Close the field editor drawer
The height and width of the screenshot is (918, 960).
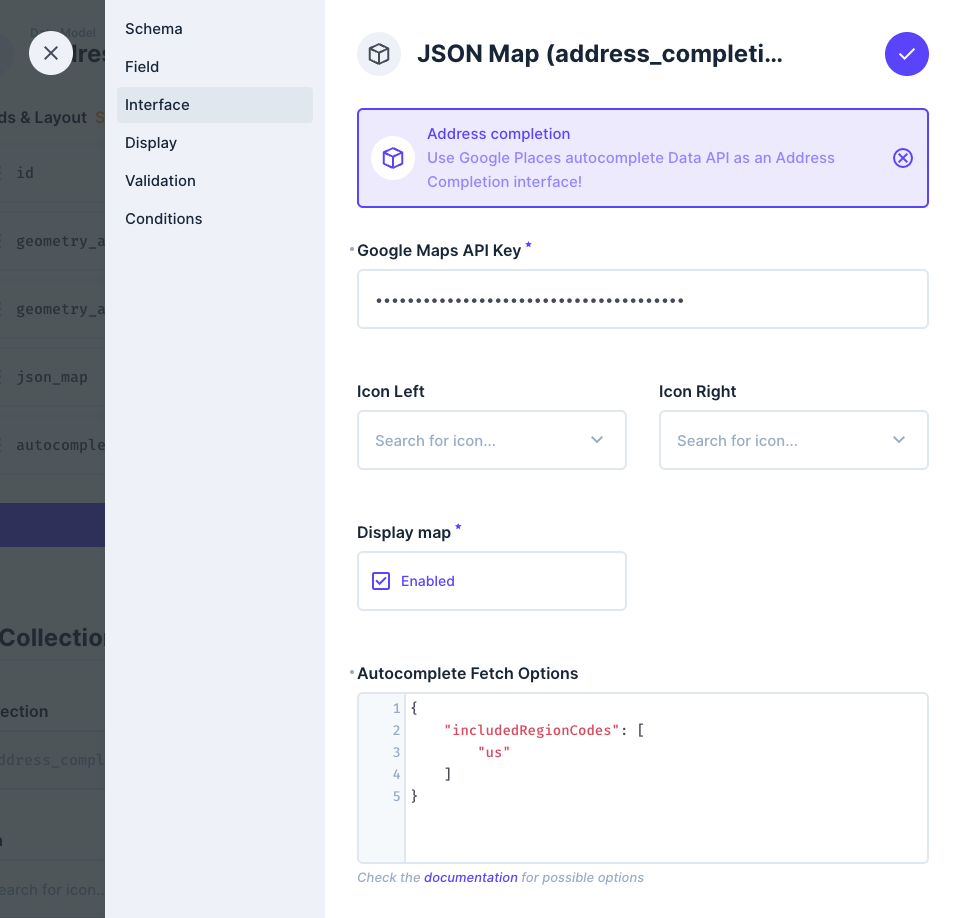coord(51,53)
